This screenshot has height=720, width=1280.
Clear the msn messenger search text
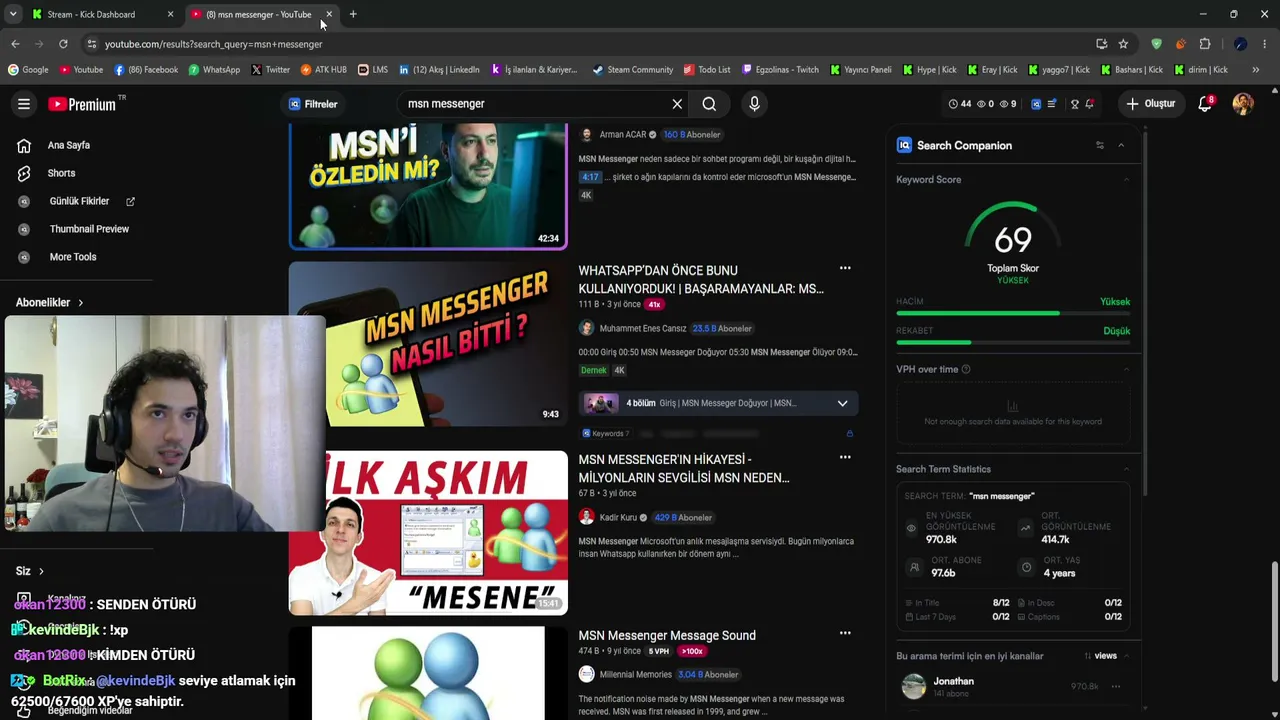coord(677,104)
